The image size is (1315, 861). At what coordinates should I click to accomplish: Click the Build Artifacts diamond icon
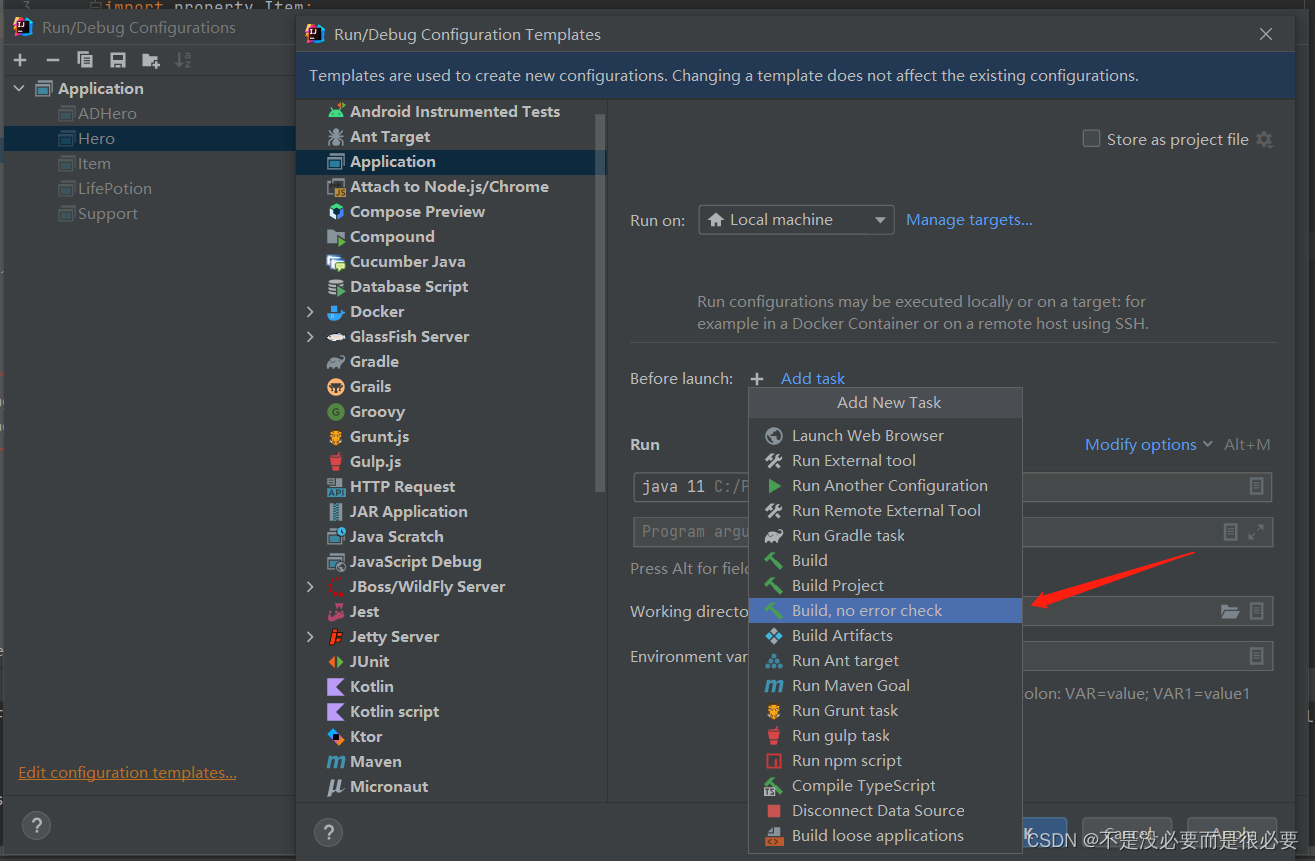[774, 636]
